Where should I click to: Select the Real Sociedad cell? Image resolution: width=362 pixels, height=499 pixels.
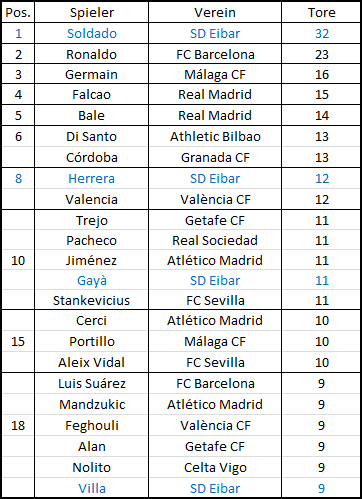pyautogui.click(x=215, y=240)
